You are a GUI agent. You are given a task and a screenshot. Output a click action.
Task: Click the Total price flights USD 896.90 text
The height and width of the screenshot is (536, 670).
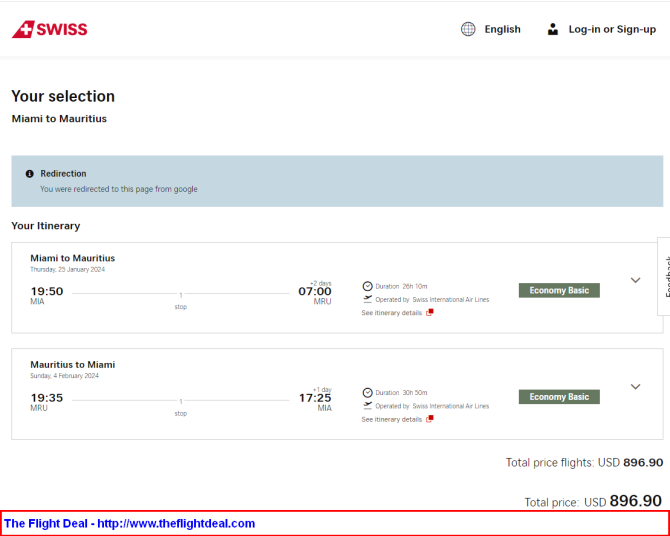[x=584, y=462]
